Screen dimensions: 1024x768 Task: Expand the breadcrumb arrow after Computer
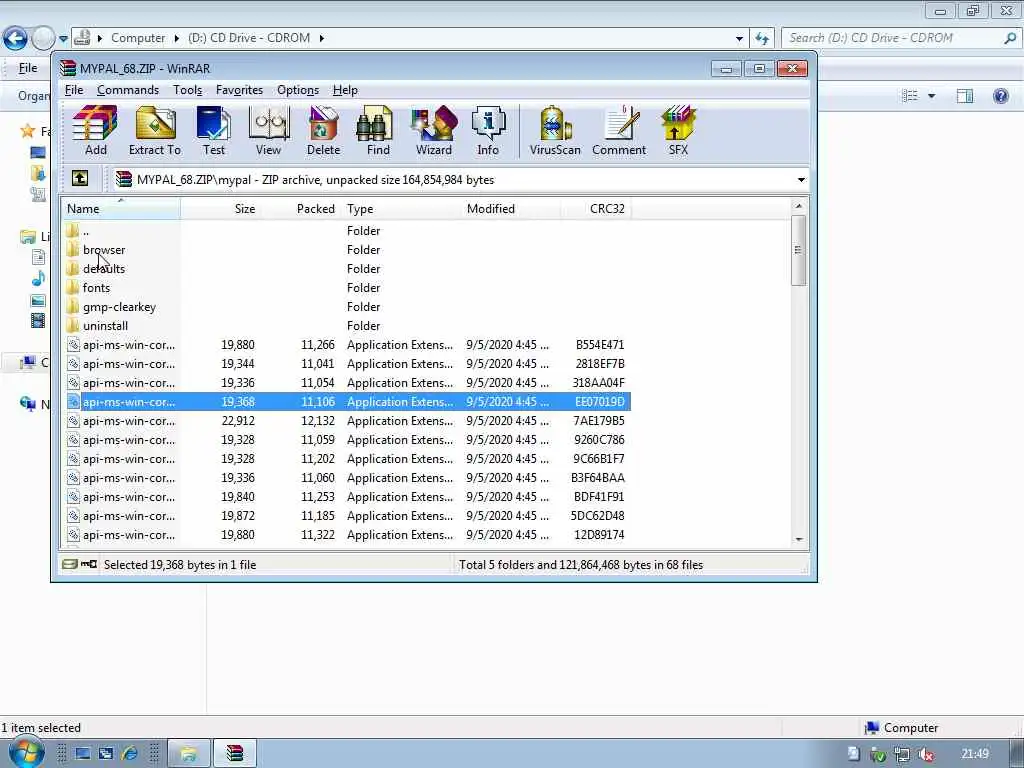tap(176, 39)
